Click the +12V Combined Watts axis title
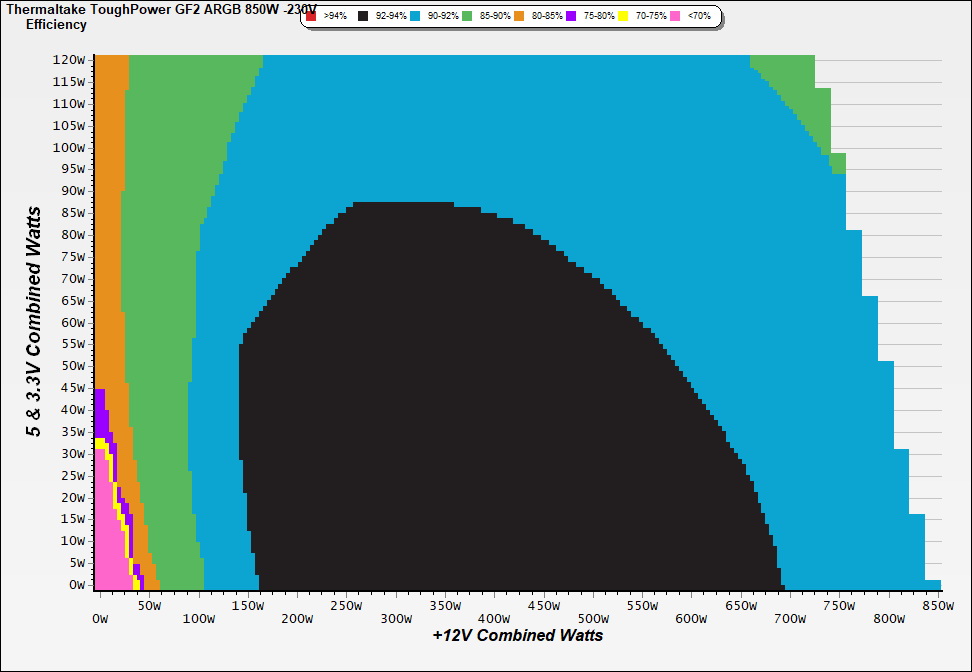Viewport: 972px width, 672px height. click(517, 635)
